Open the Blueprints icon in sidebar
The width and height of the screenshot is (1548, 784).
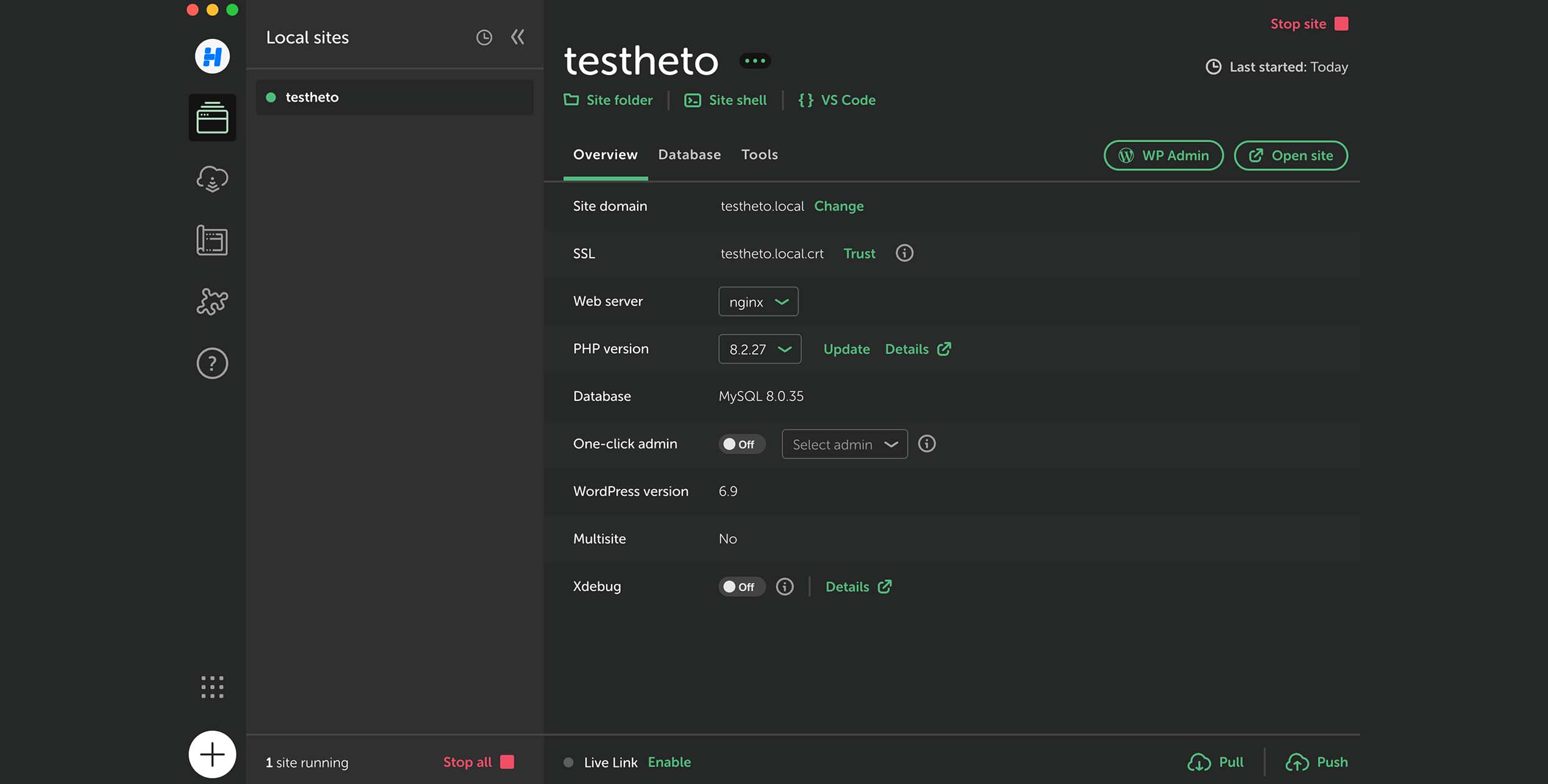(x=212, y=240)
